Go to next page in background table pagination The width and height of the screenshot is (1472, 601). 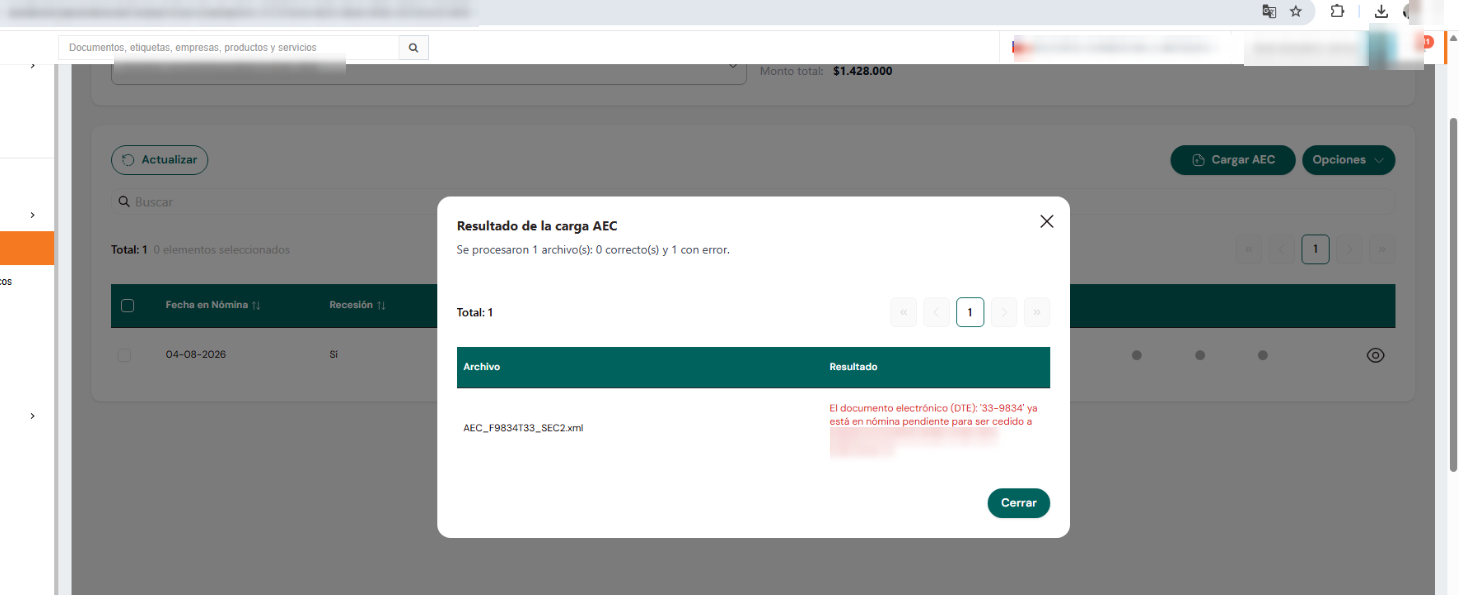point(1349,249)
